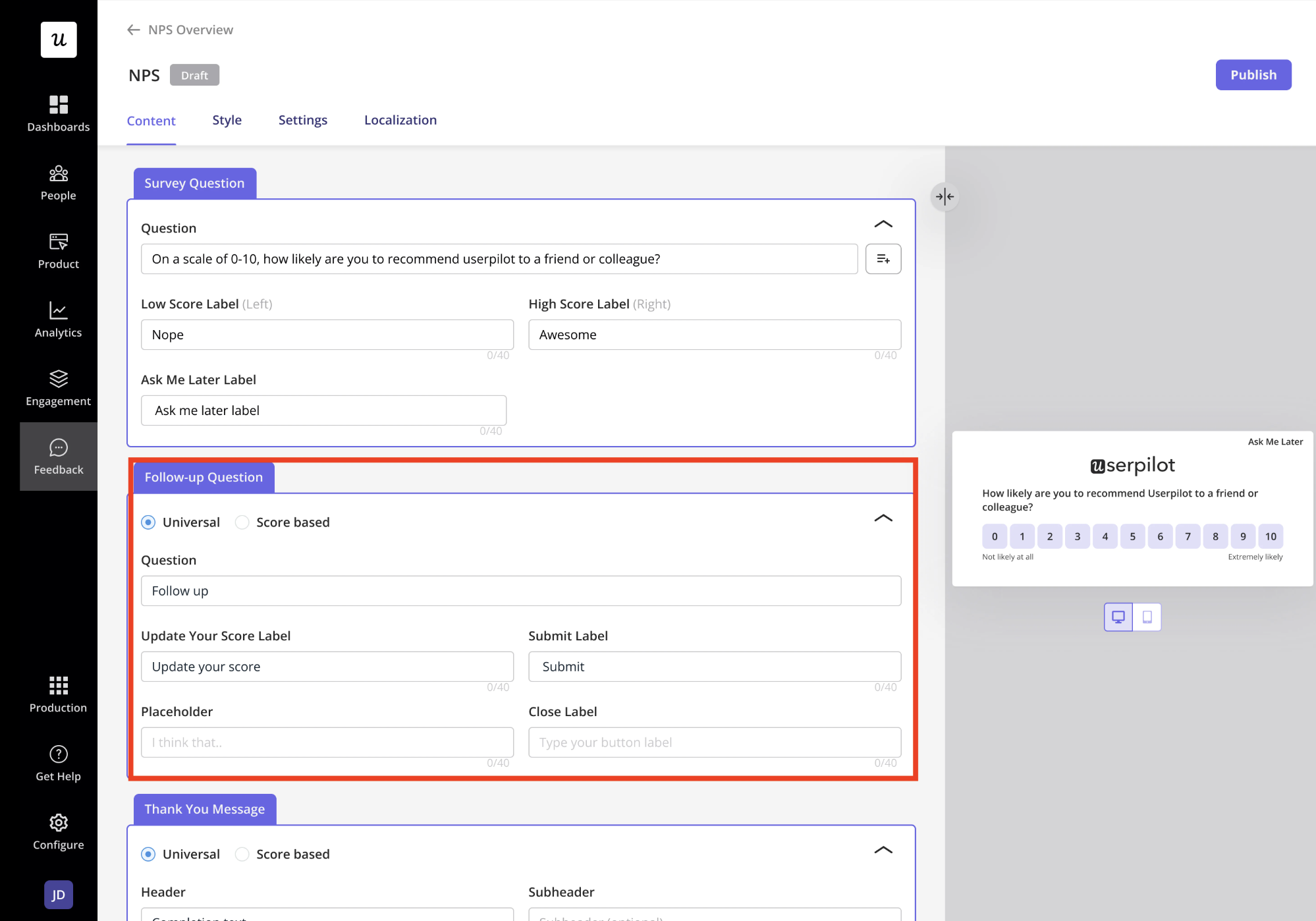1316x921 pixels.
Task: Click the Placeholder input field
Action: (x=327, y=742)
